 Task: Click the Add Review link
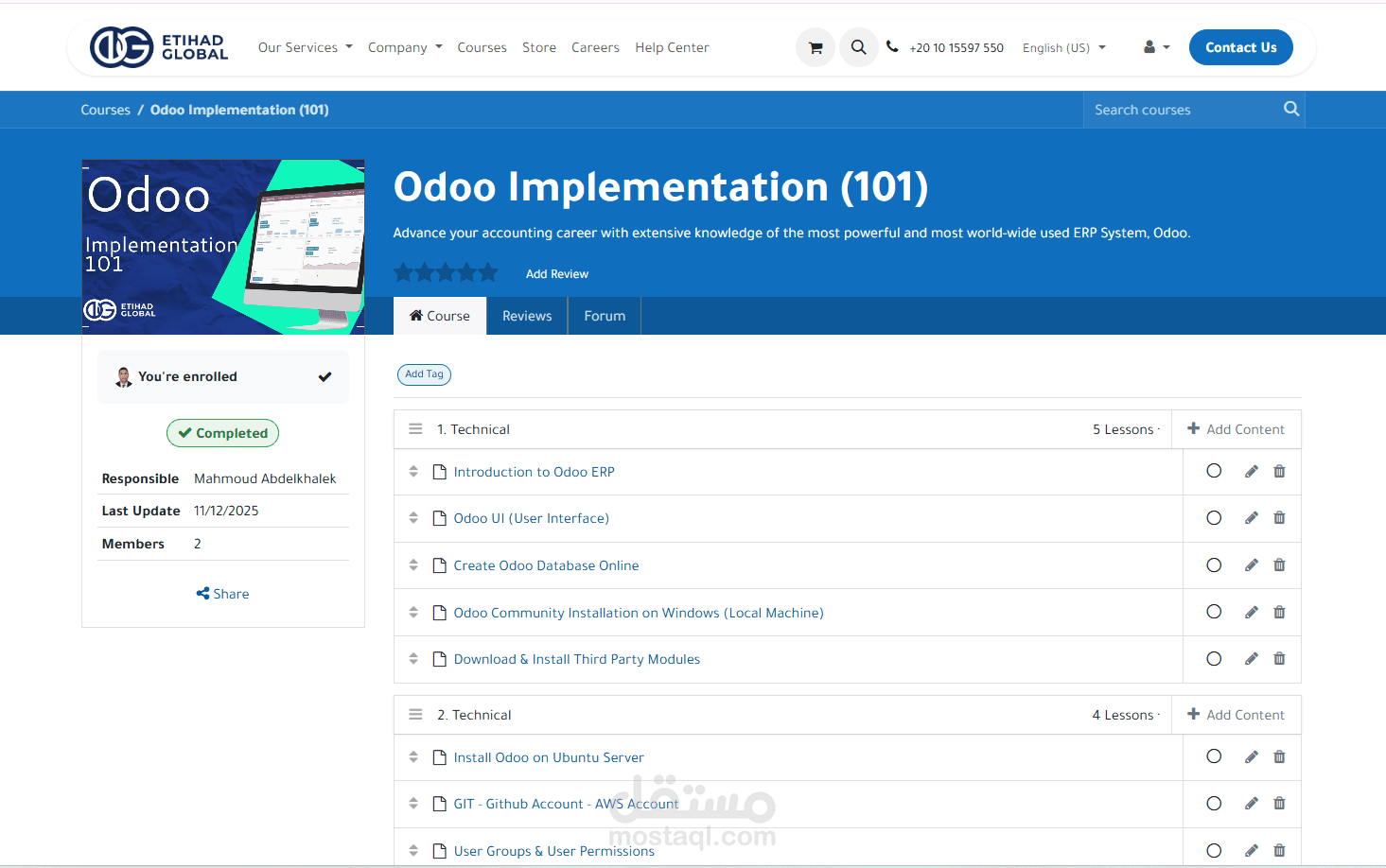pyautogui.click(x=557, y=274)
